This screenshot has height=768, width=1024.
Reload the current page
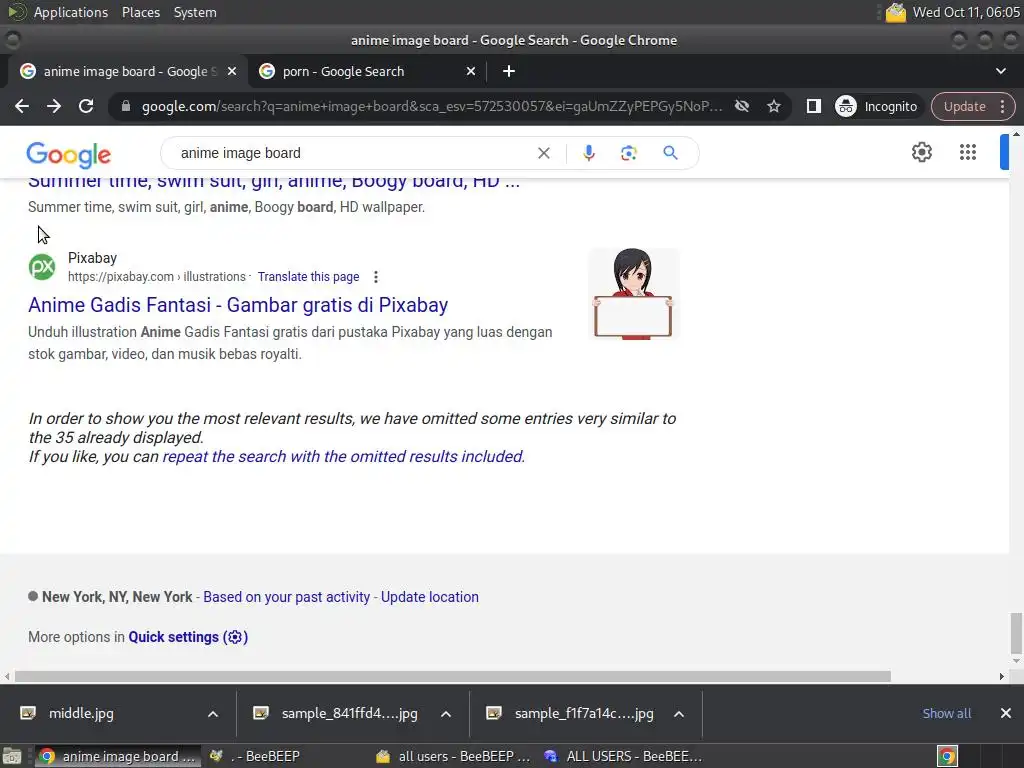(x=86, y=106)
